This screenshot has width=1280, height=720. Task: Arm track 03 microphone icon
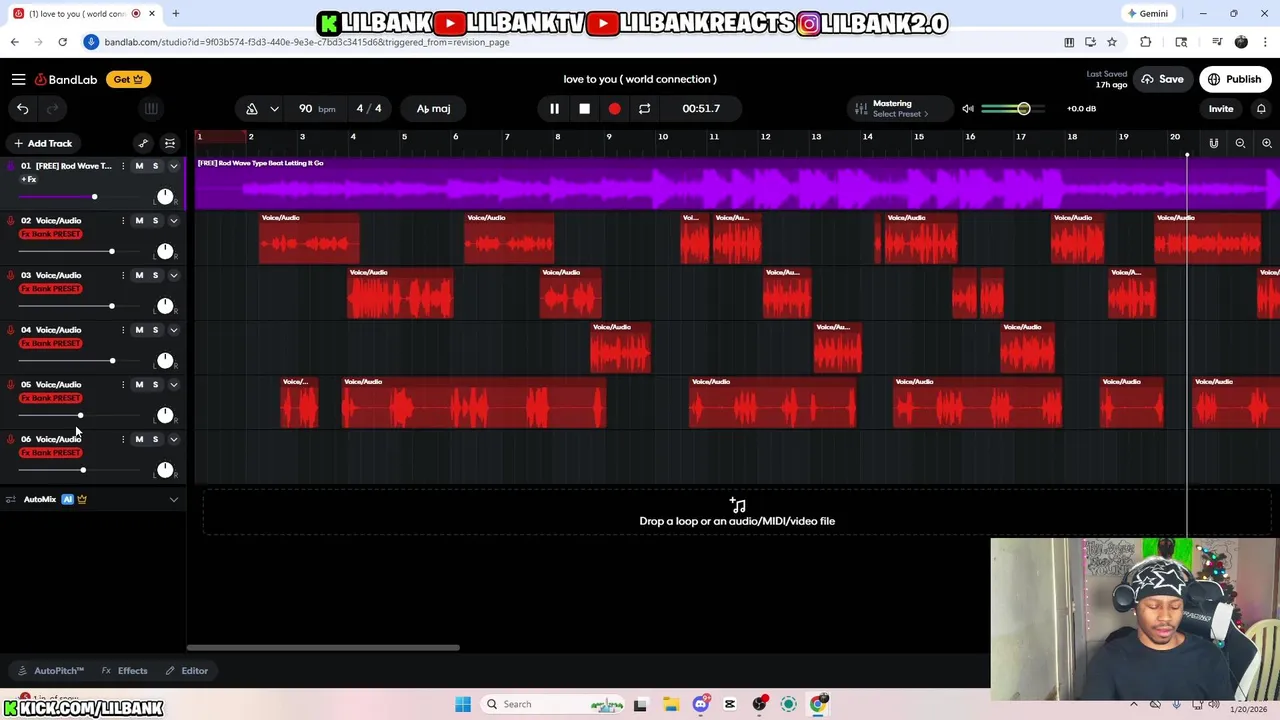pyautogui.click(x=11, y=275)
